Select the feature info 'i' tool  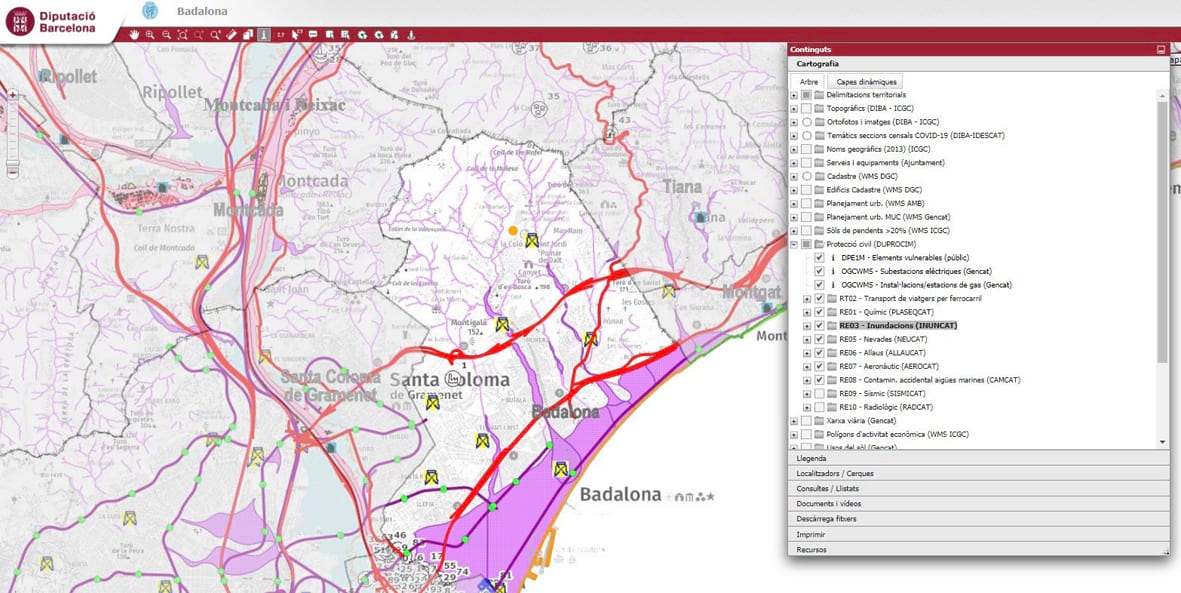point(264,35)
